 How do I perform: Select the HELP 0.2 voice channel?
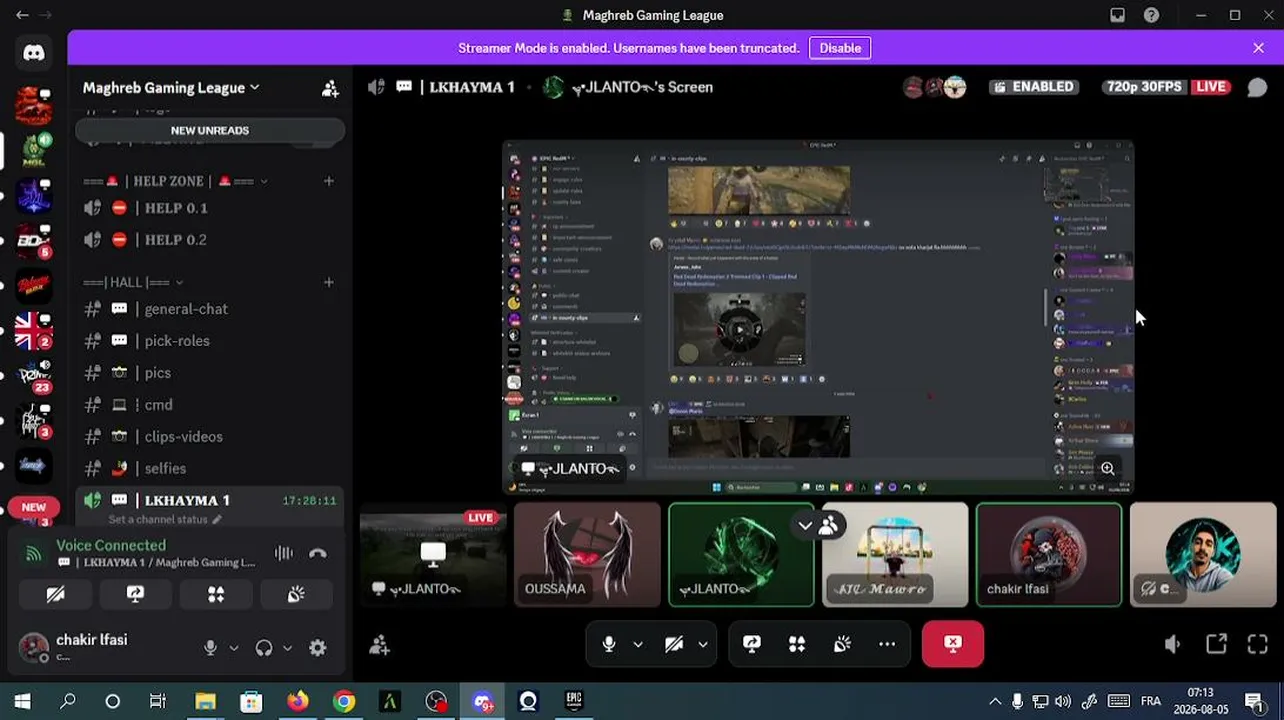211,240
